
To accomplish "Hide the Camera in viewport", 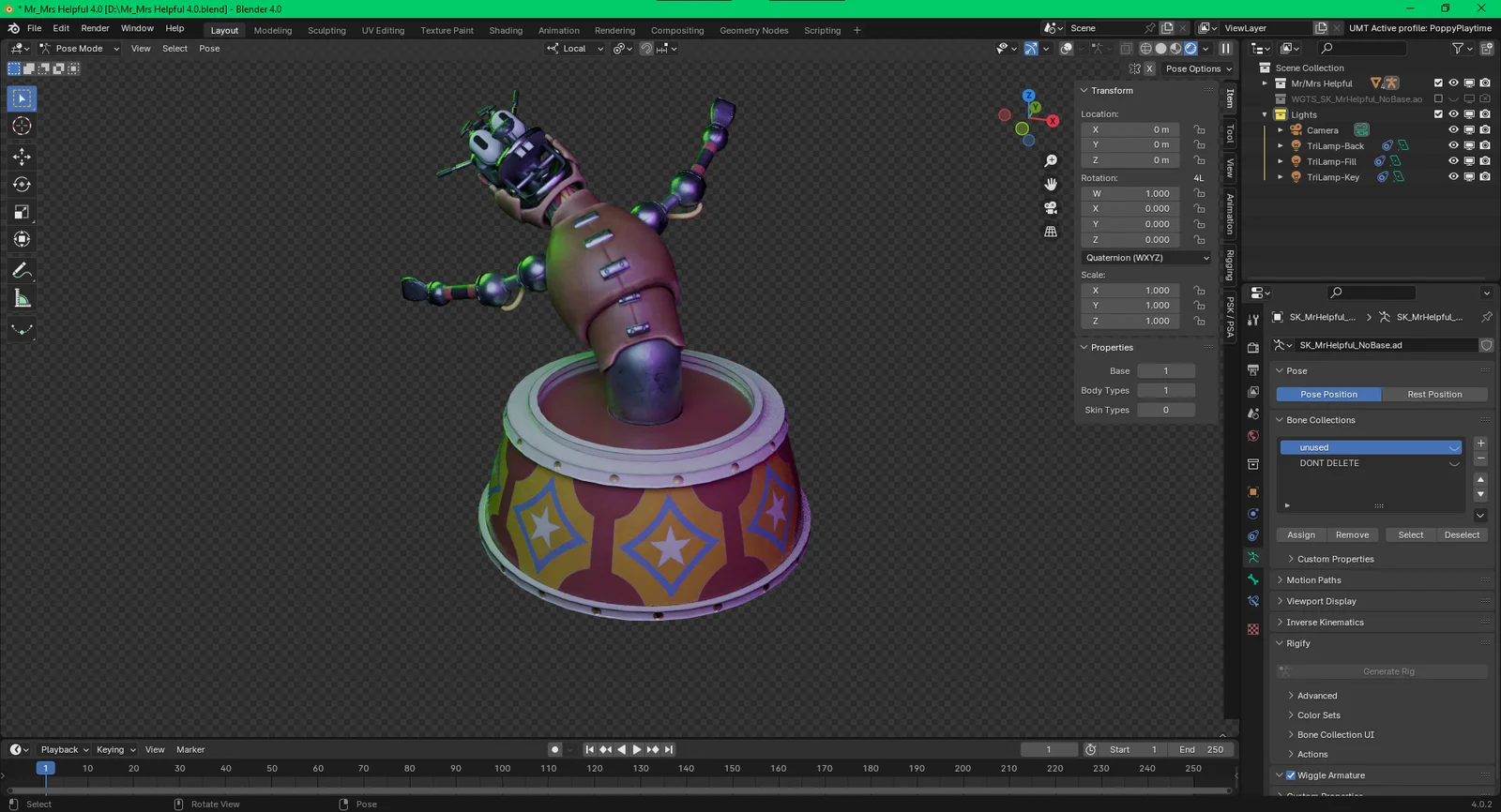I will (1453, 130).
